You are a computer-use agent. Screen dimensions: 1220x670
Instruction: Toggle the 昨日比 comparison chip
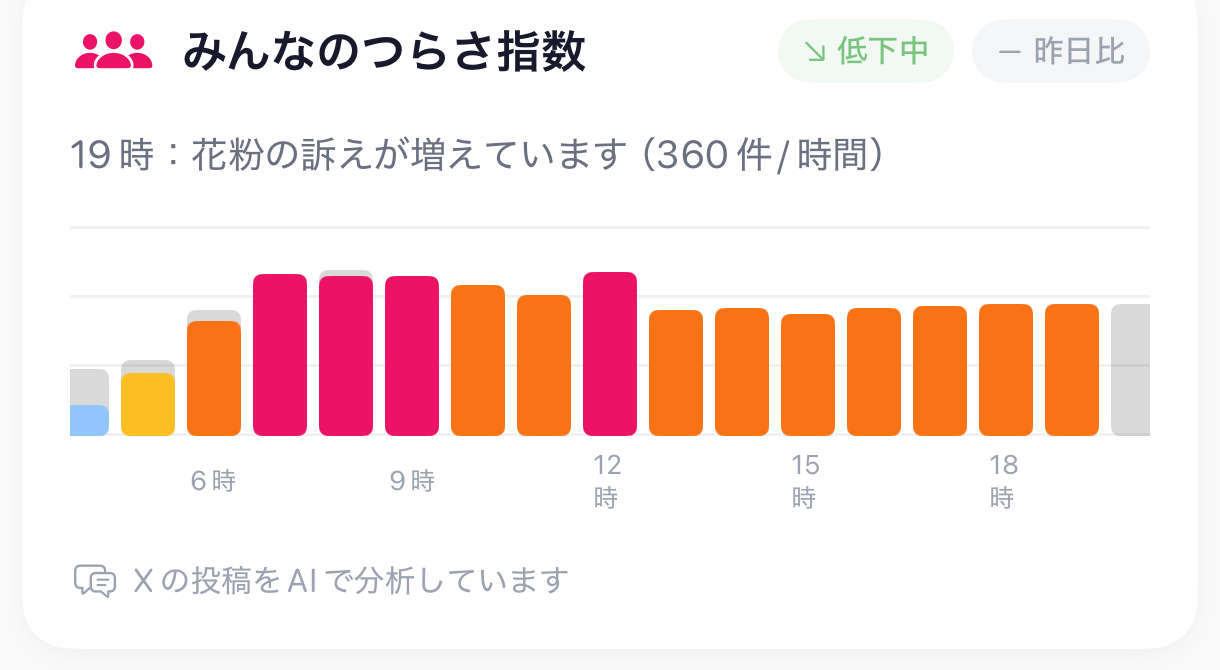1061,51
